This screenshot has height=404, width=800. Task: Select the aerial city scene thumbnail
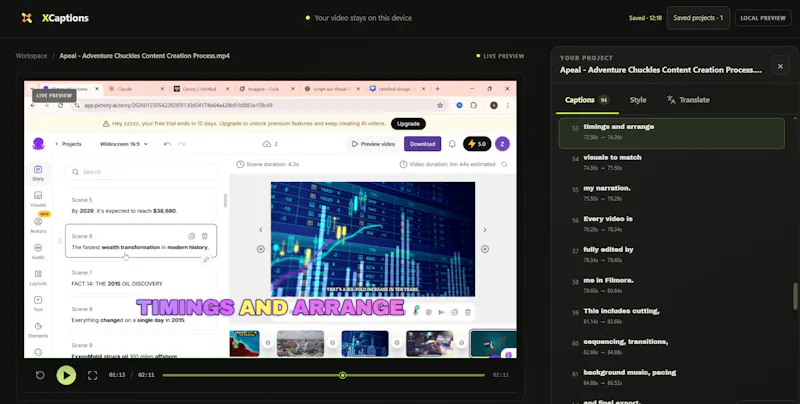tap(300, 343)
